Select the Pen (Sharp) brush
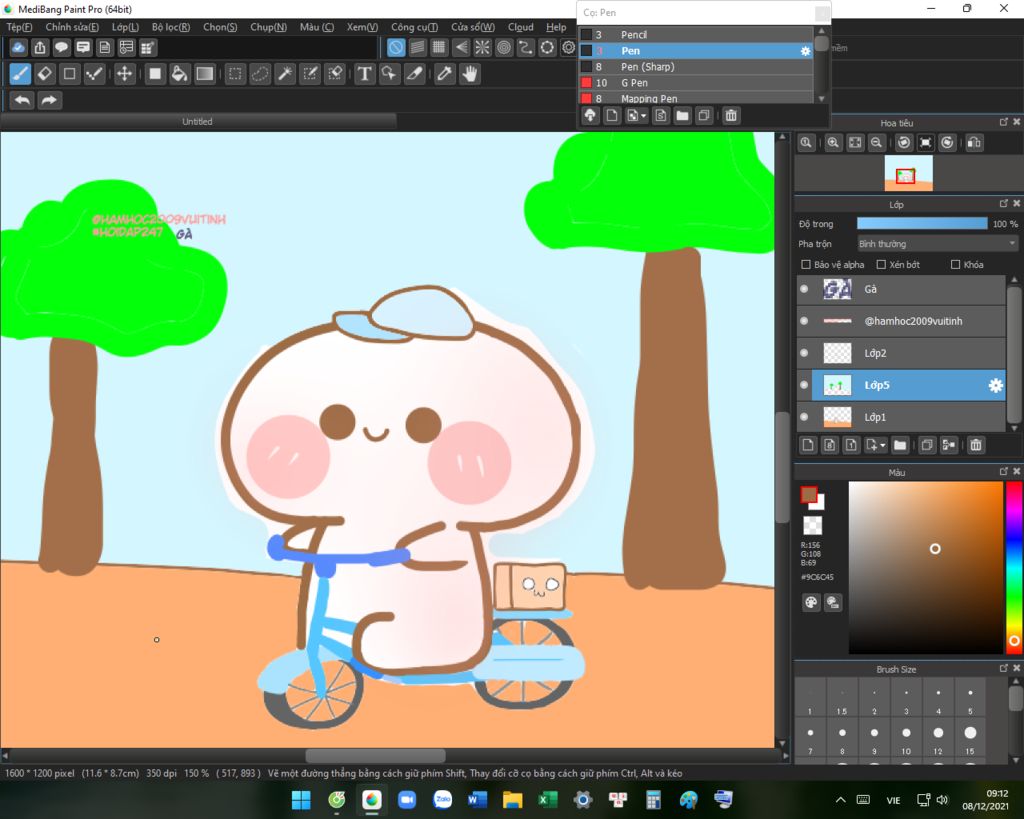 pos(696,67)
